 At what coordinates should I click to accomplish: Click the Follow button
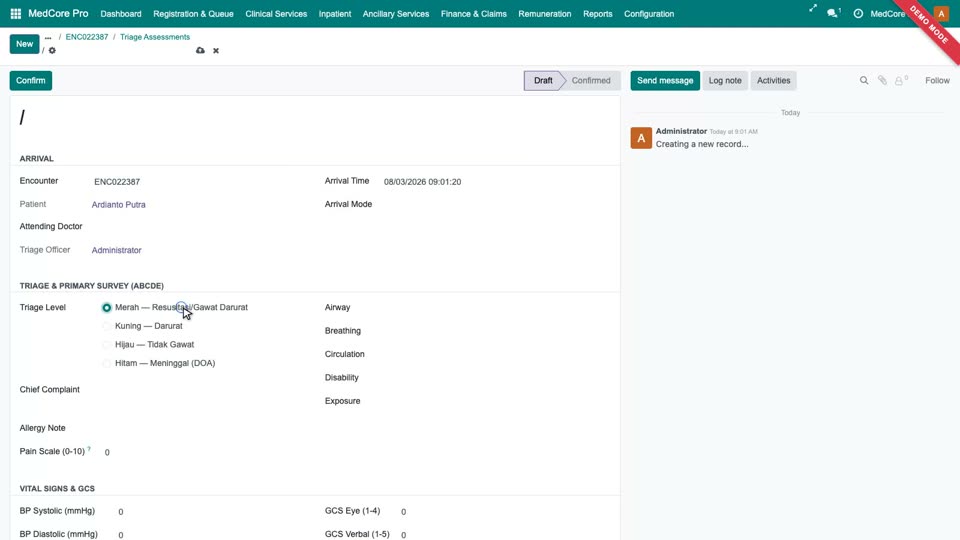tap(937, 80)
